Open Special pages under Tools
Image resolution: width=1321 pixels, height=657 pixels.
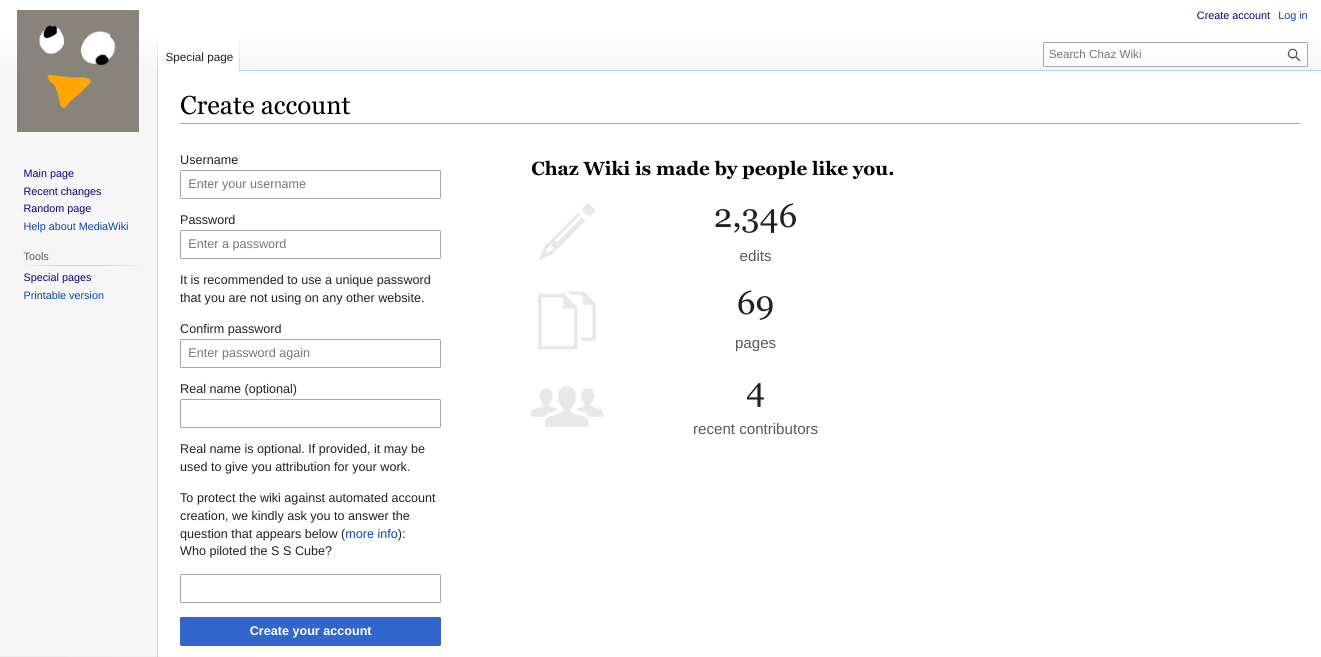tap(57, 277)
